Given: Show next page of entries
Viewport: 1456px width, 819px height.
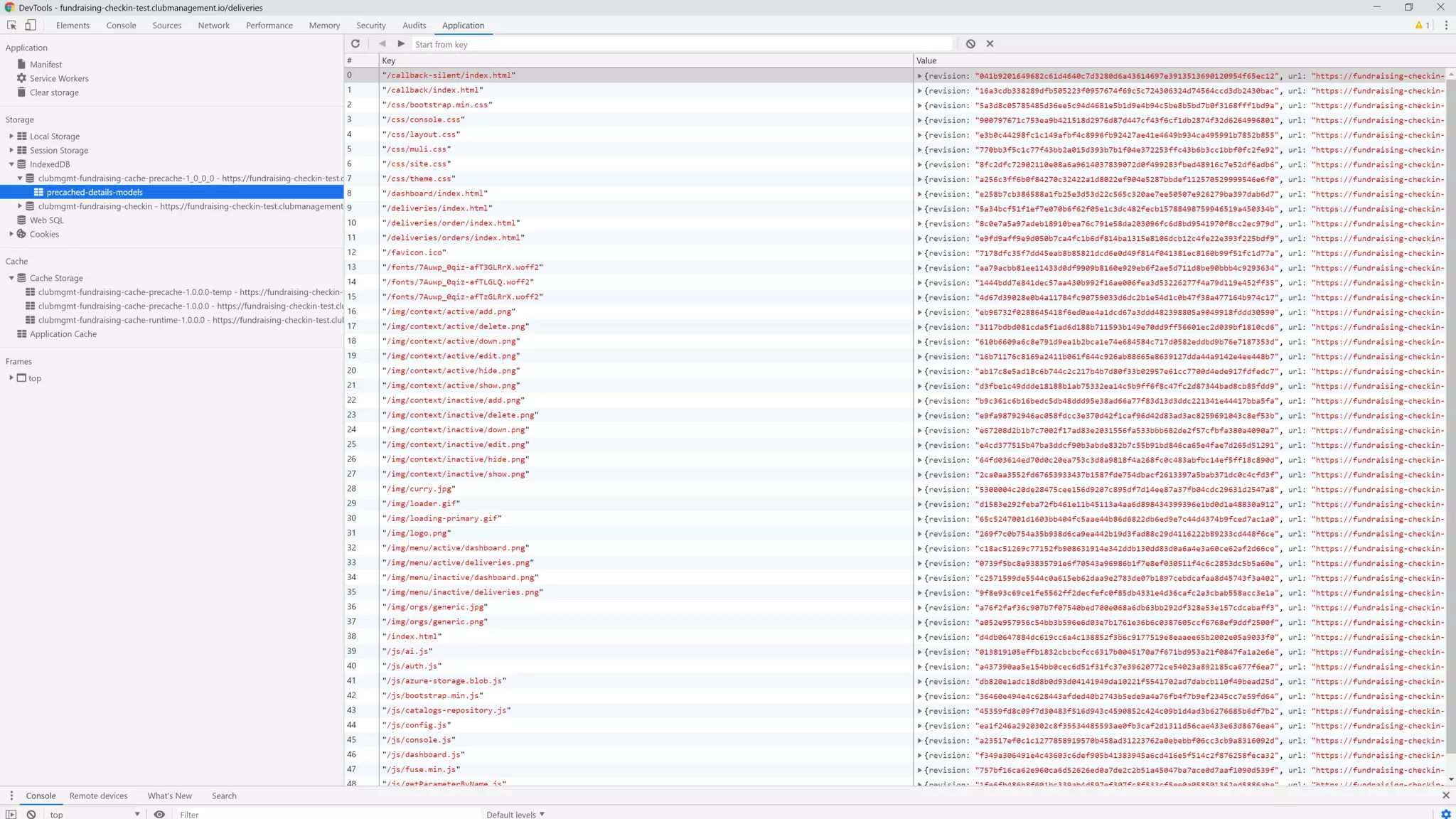Looking at the screenshot, I should pyautogui.click(x=401, y=44).
